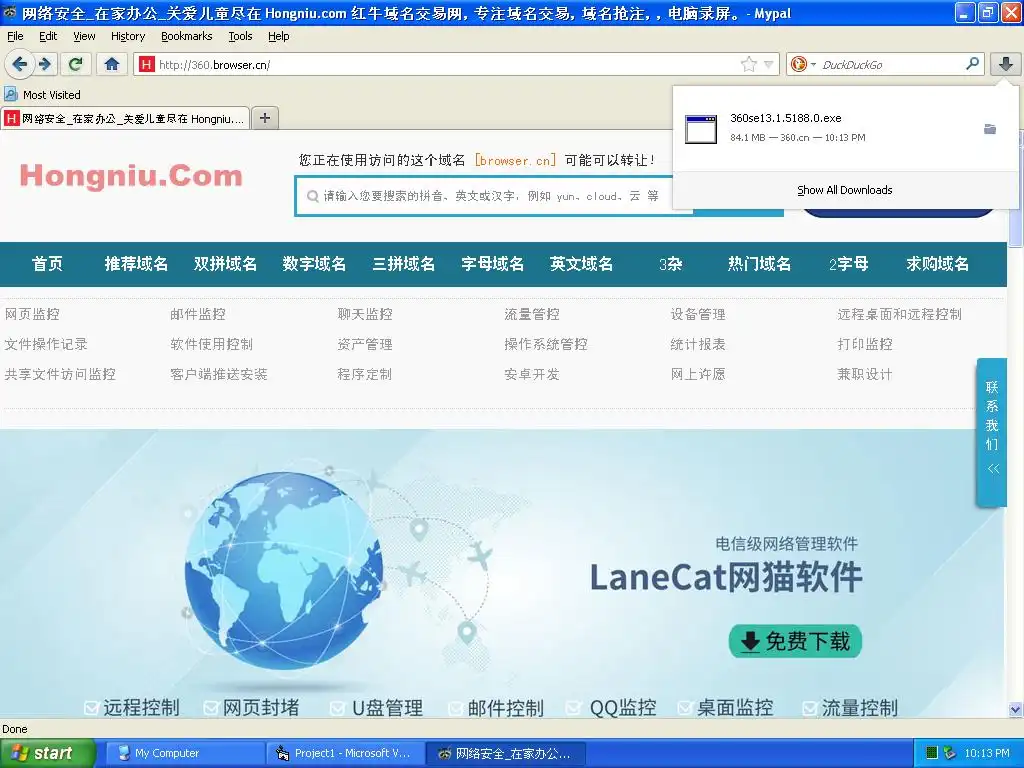The height and width of the screenshot is (768, 1024).
Task: Open Most Visited bookmarks folder
Action: tap(43, 95)
